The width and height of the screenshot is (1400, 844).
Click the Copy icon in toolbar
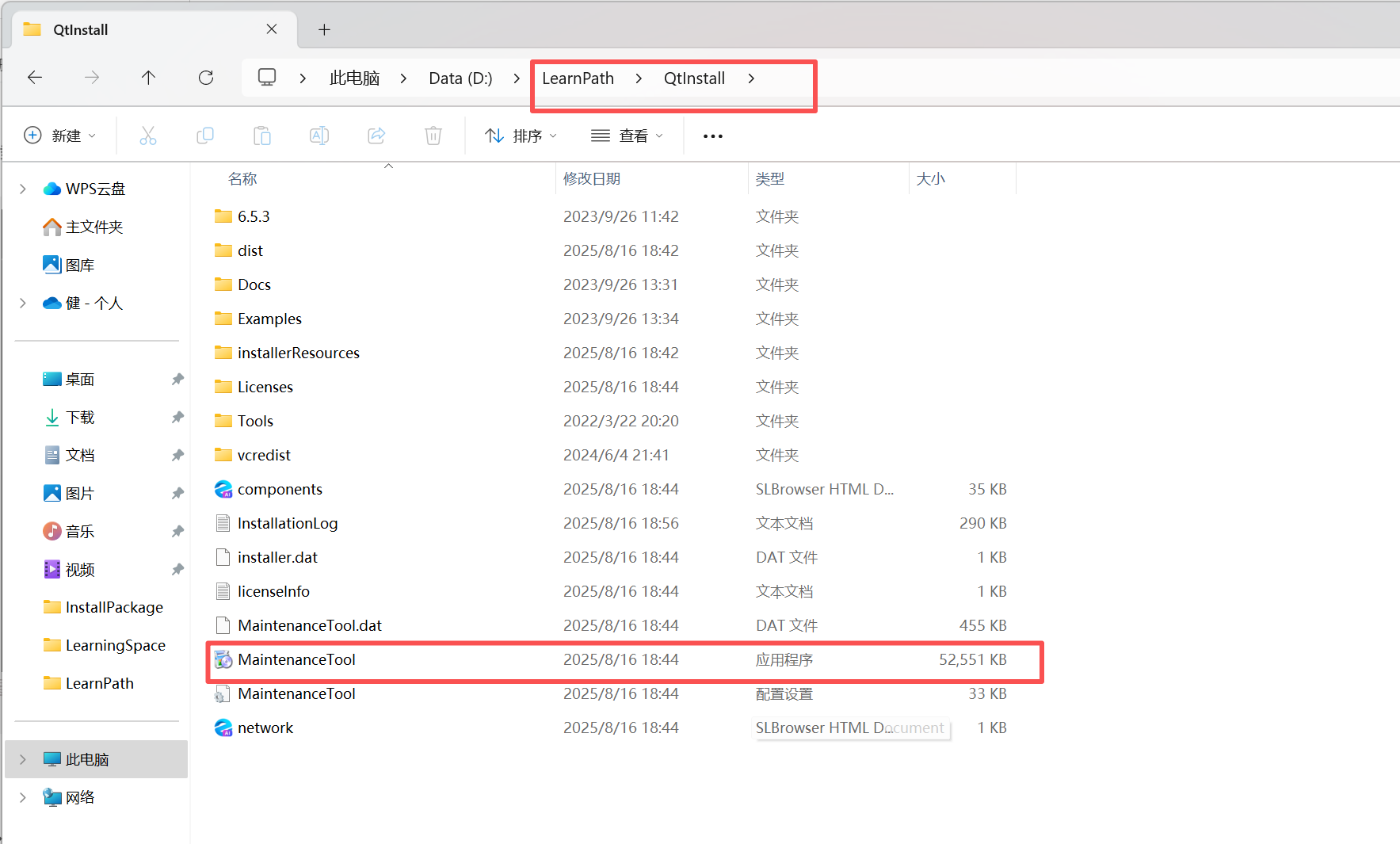205,136
